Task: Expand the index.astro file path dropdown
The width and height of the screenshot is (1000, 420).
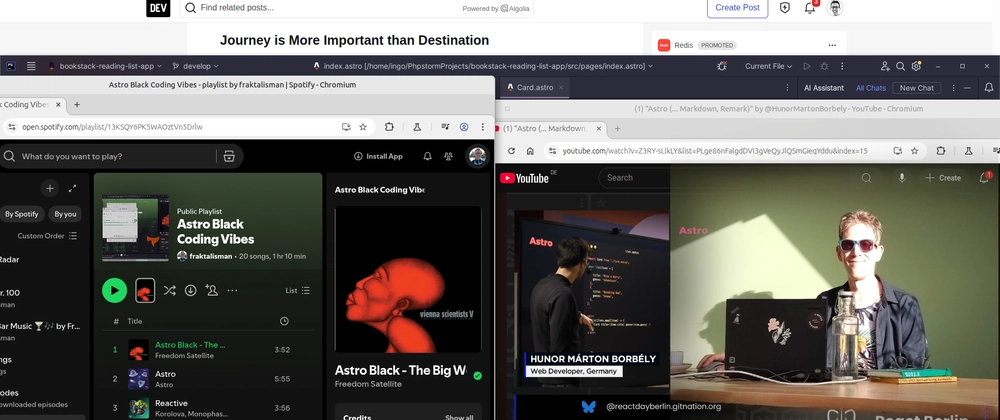Action: [x=485, y=66]
